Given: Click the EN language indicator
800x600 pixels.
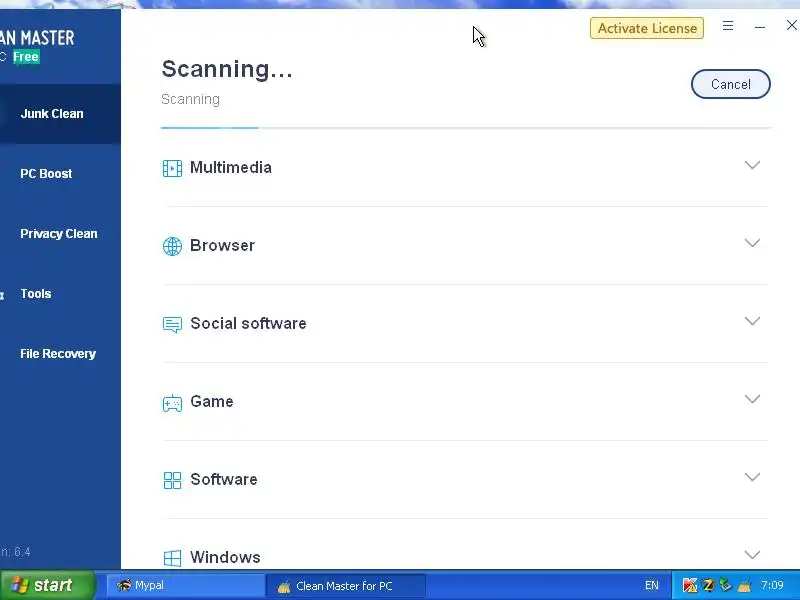Looking at the screenshot, I should coord(652,585).
